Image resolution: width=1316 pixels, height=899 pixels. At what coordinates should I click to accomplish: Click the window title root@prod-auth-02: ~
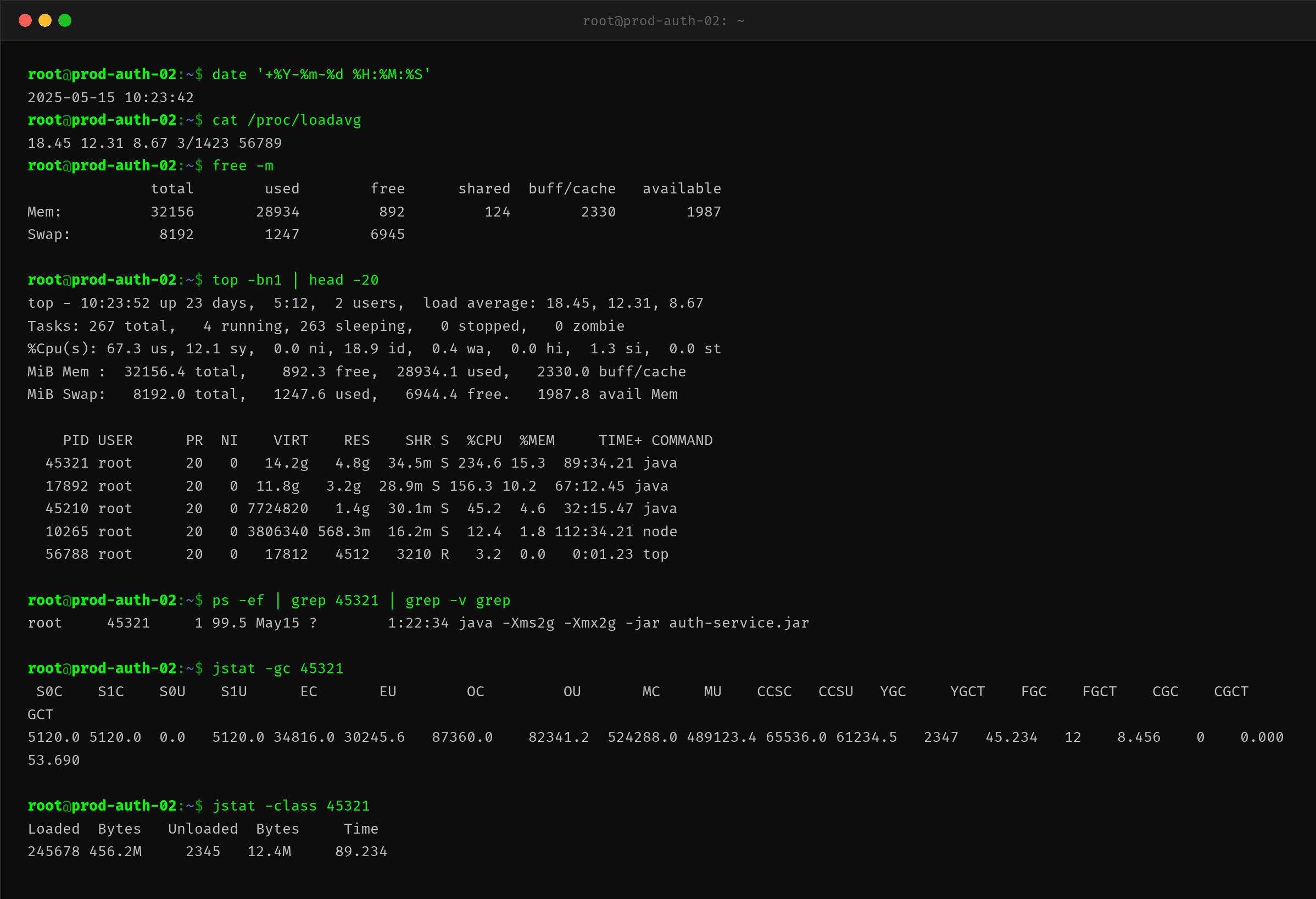pos(663,21)
